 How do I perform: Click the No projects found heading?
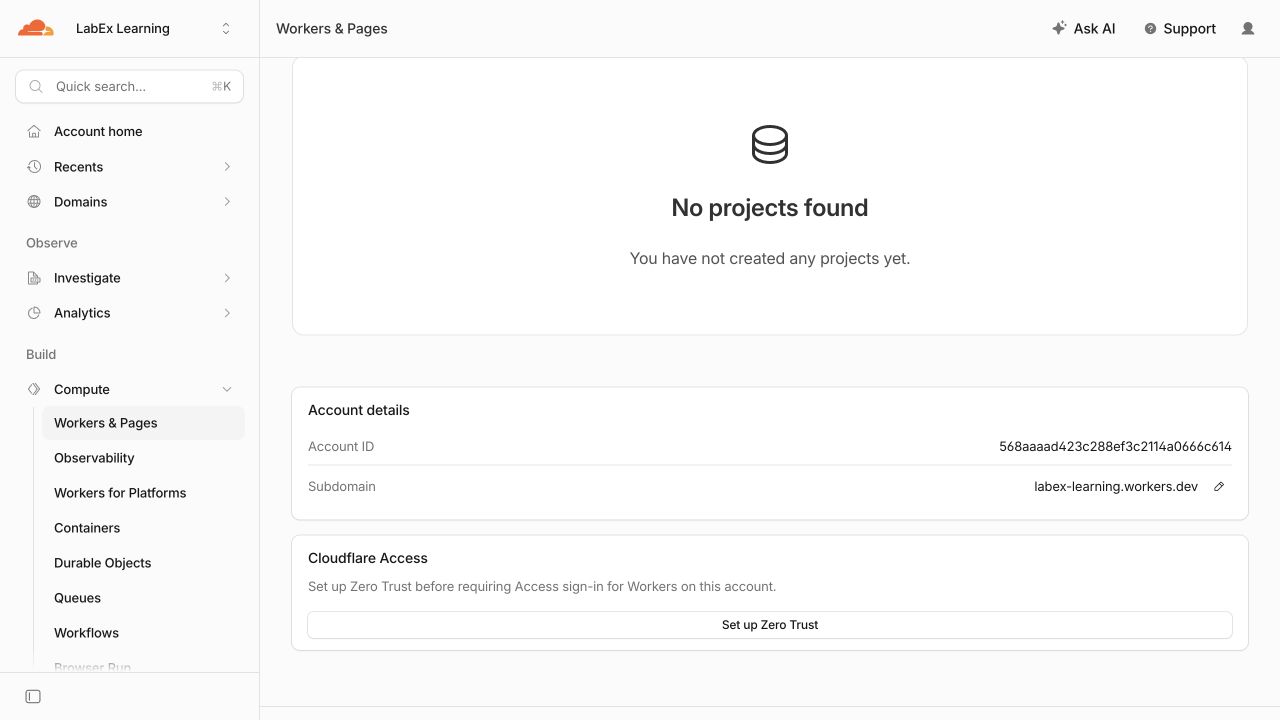(770, 208)
